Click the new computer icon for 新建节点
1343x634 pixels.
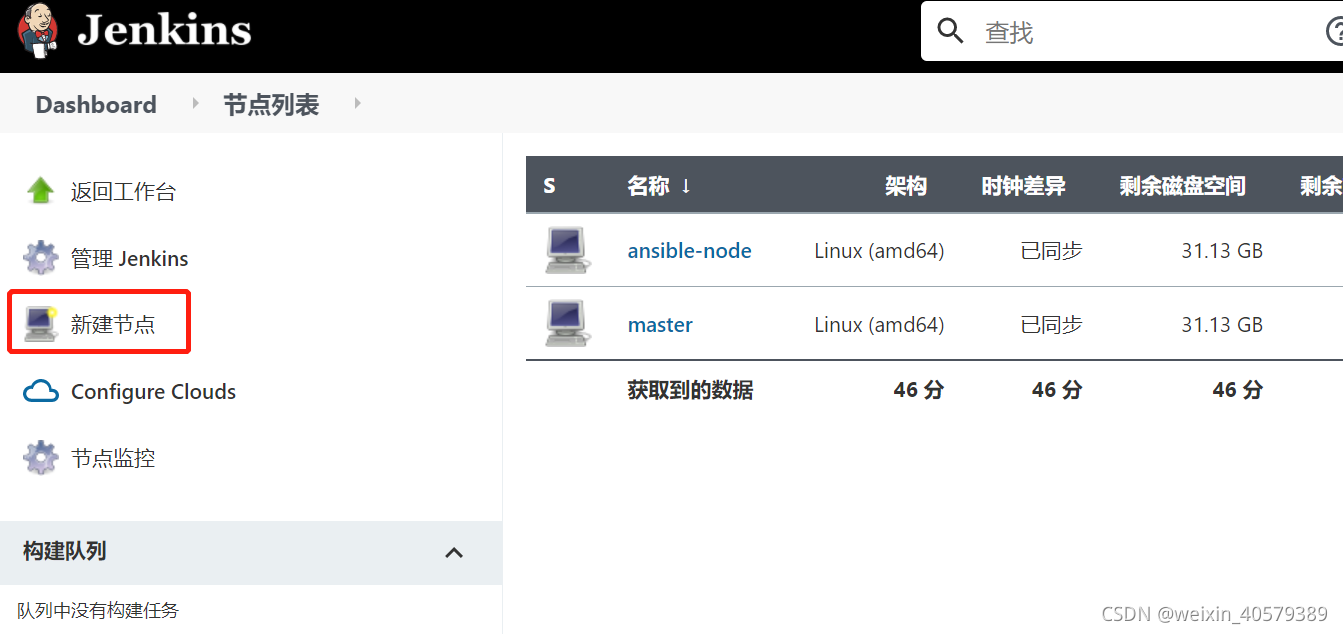pyautogui.click(x=41, y=324)
